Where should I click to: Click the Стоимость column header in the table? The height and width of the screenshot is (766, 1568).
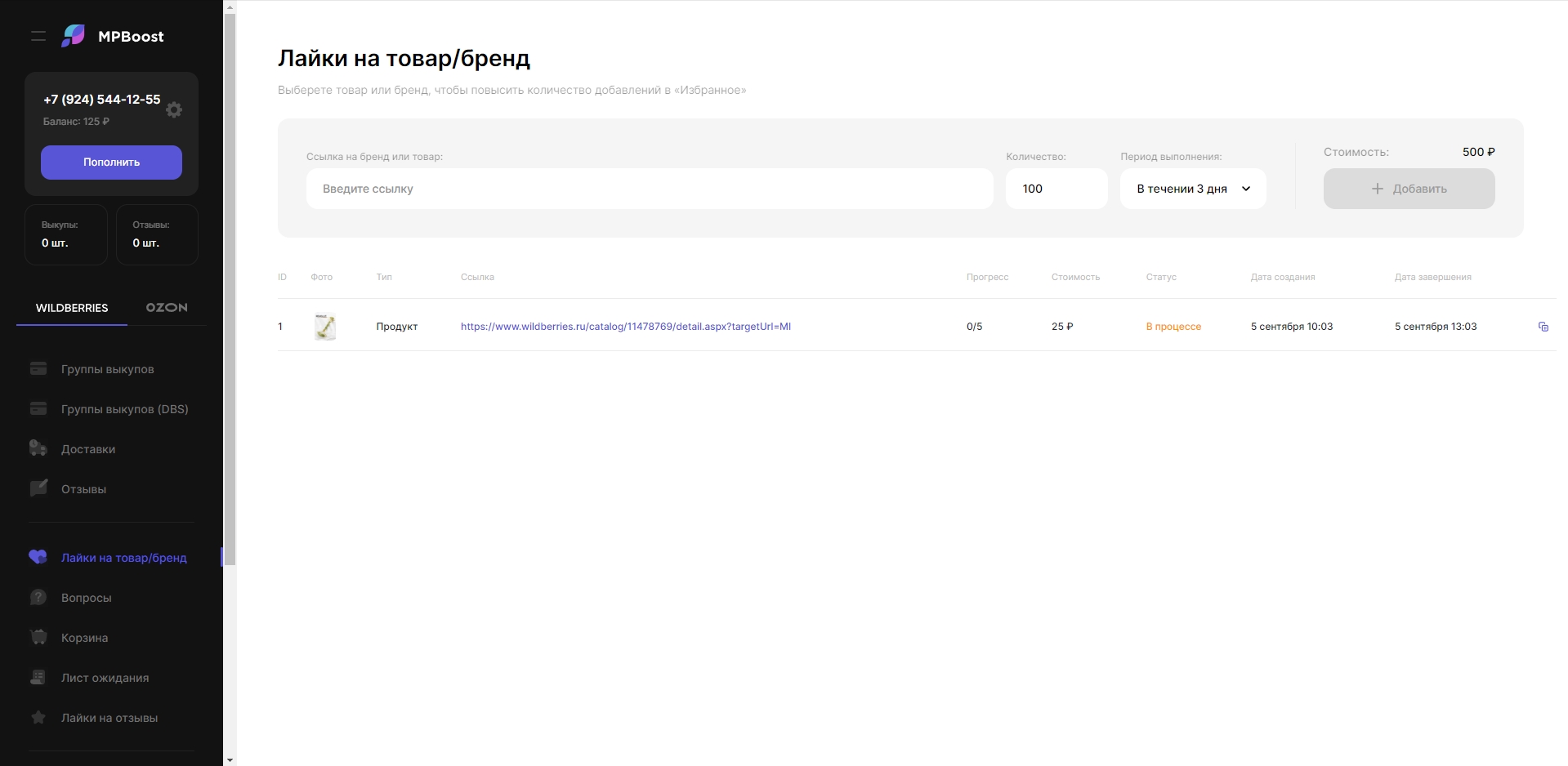(x=1076, y=277)
